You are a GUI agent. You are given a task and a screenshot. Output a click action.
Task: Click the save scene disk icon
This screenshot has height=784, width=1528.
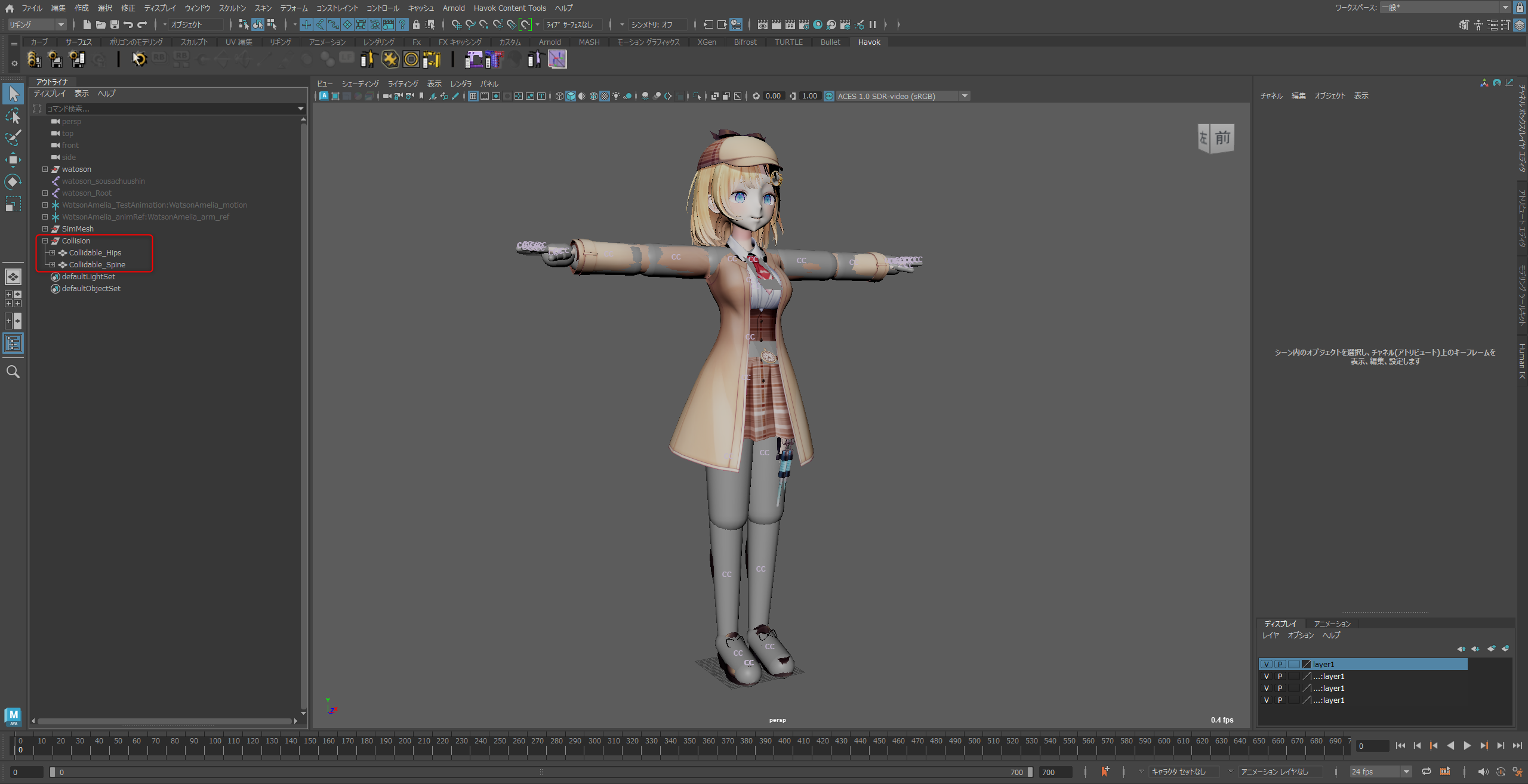[x=115, y=24]
